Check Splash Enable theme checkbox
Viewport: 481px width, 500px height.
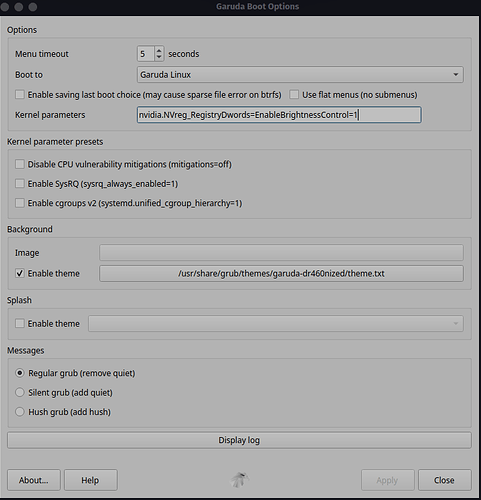[x=20, y=323]
